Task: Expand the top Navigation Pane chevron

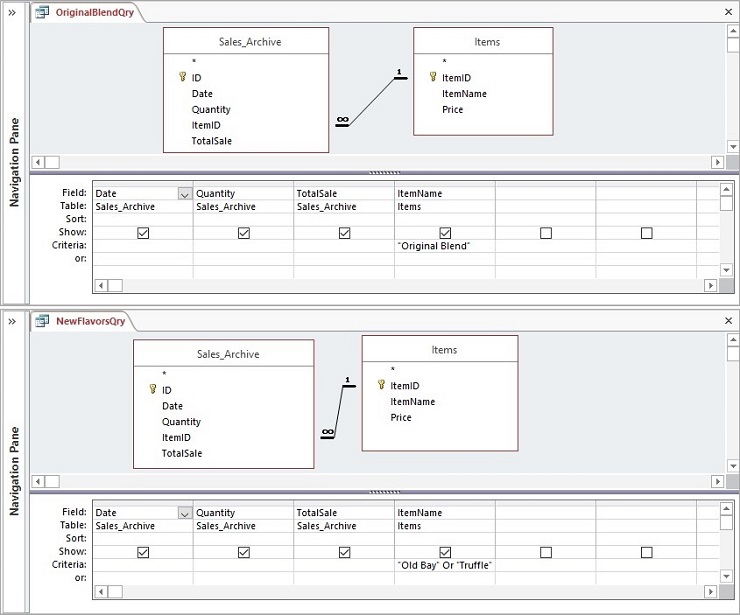Action: tap(12, 13)
